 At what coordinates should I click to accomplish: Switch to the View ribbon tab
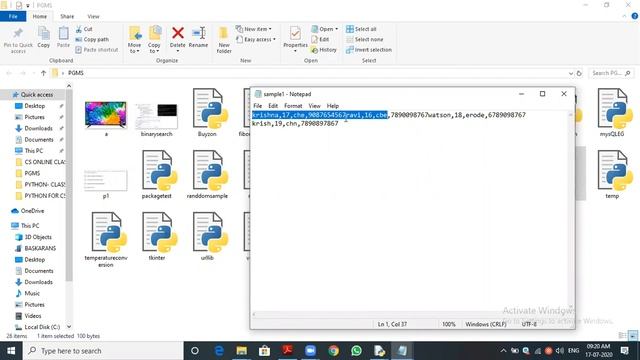coord(93,16)
